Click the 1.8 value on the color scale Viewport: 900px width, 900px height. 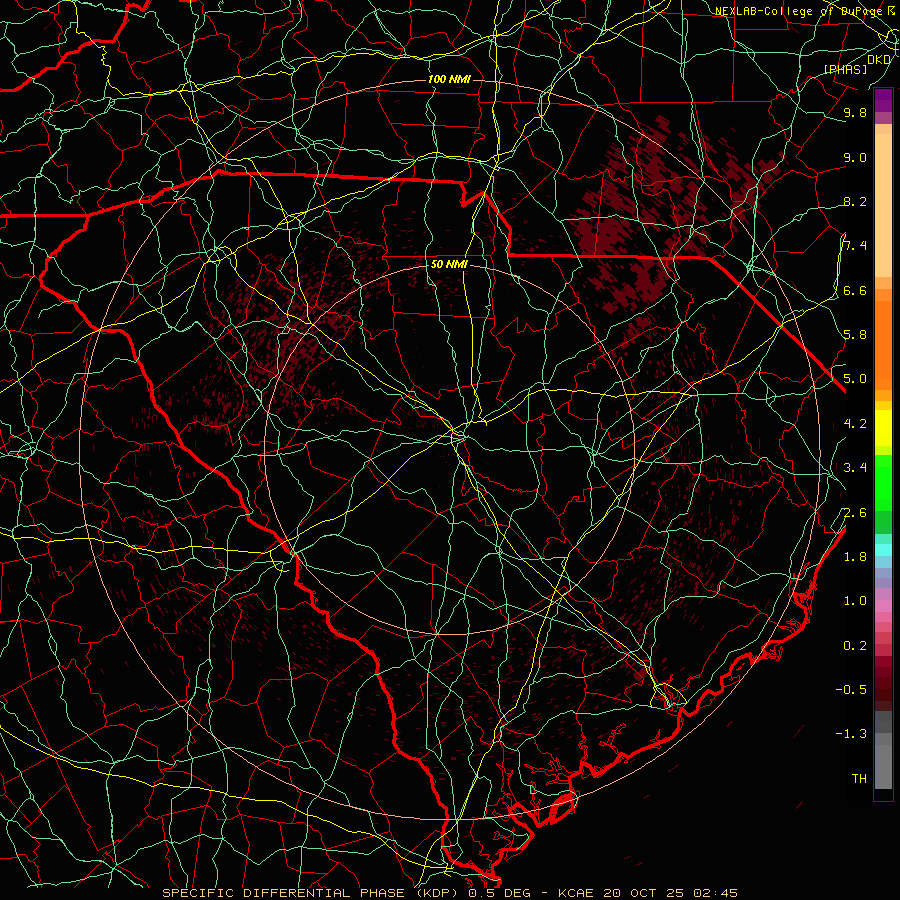(855, 556)
